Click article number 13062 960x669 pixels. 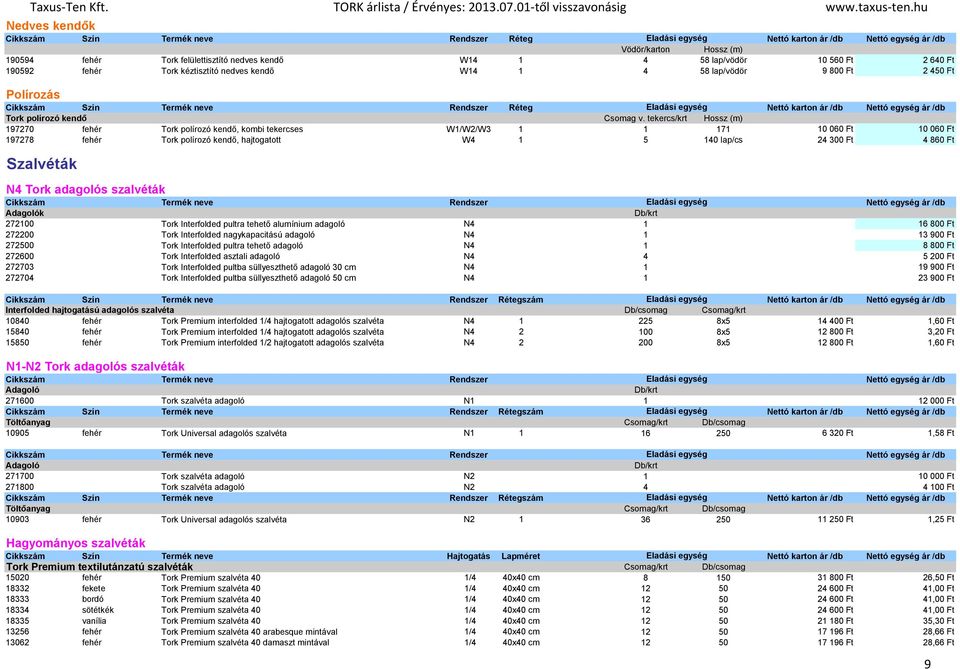(x=17, y=643)
